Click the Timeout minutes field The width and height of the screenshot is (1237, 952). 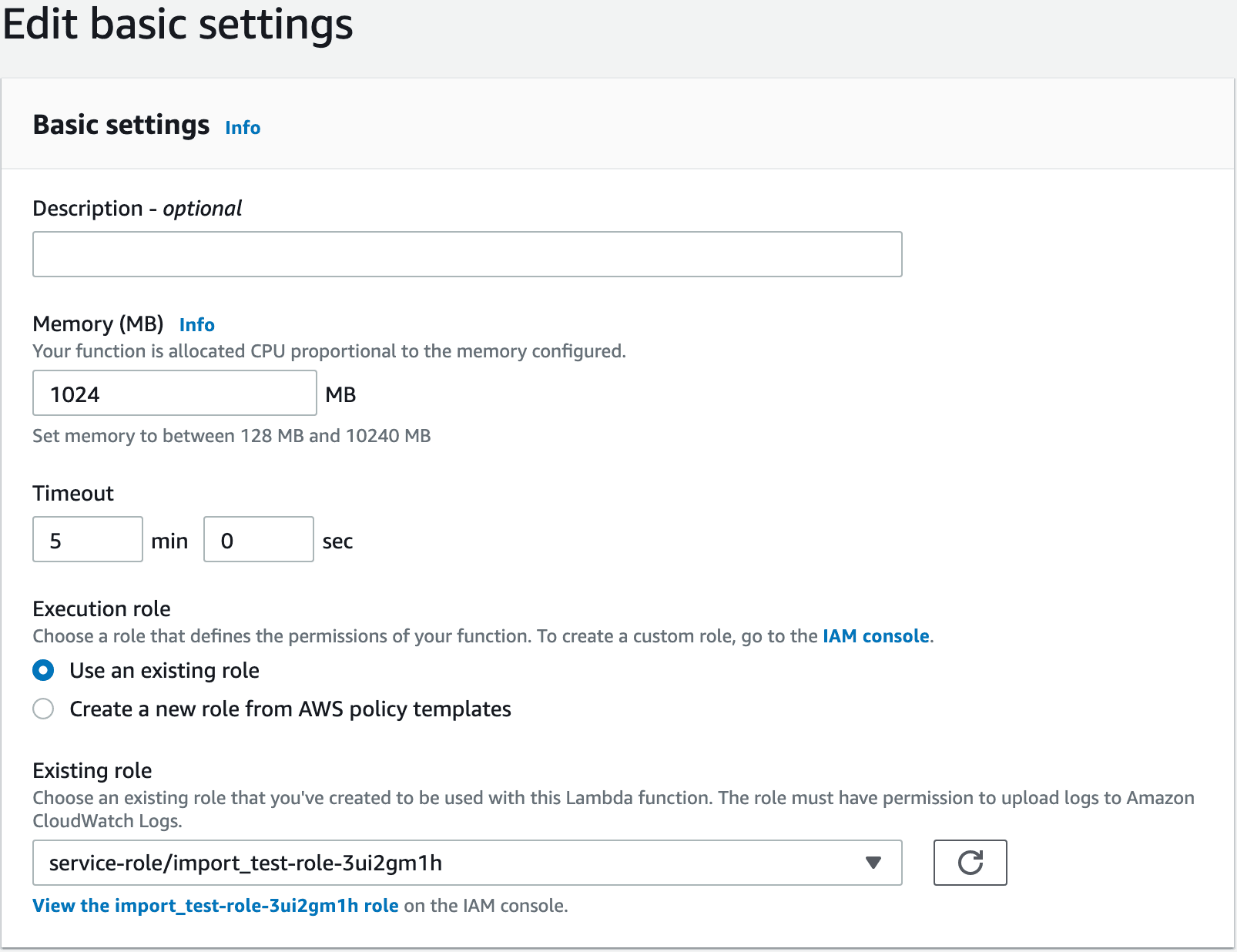[x=87, y=539]
